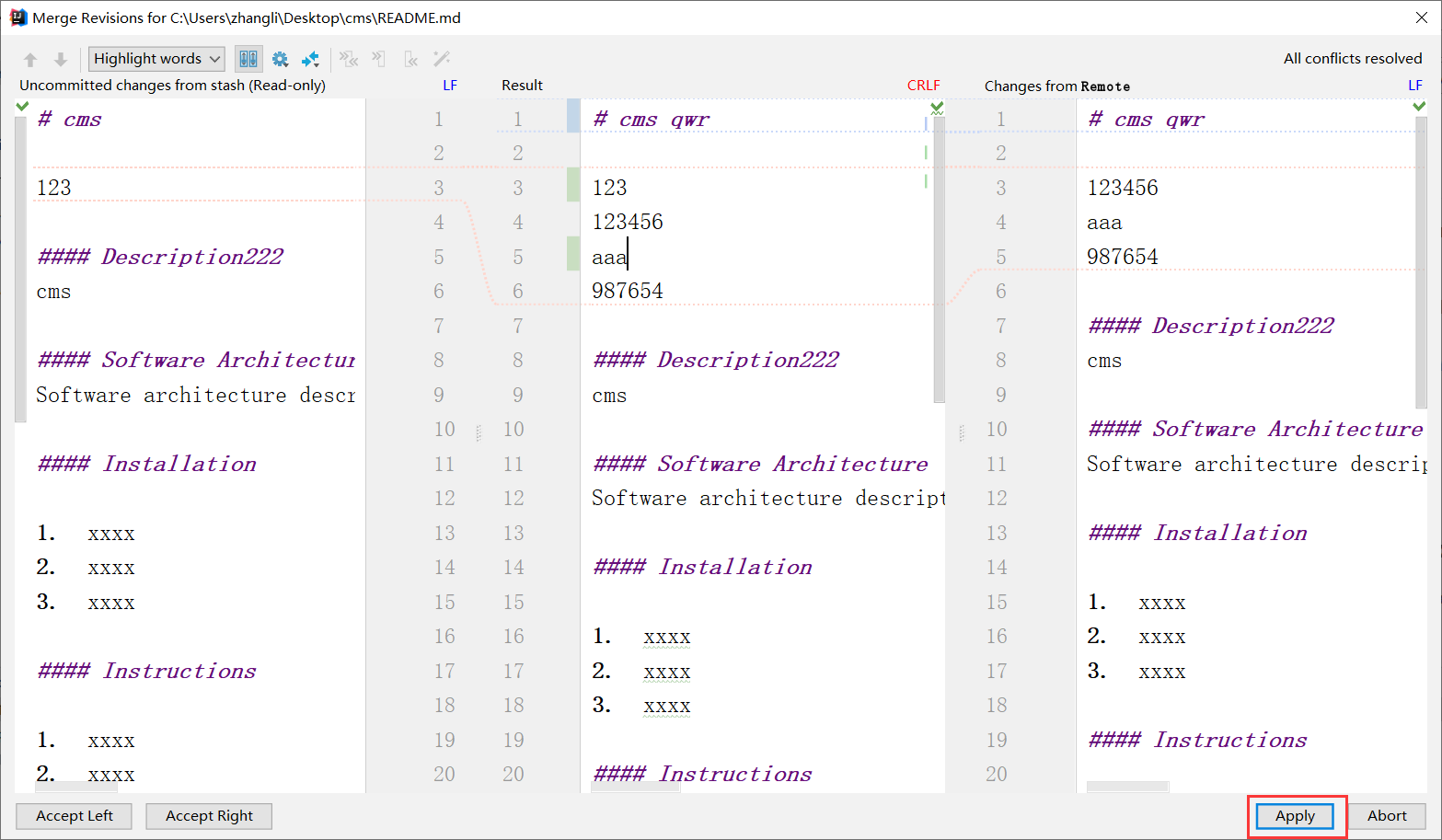Click the left pane green checkmark
1442x840 pixels.
pyautogui.click(x=23, y=107)
